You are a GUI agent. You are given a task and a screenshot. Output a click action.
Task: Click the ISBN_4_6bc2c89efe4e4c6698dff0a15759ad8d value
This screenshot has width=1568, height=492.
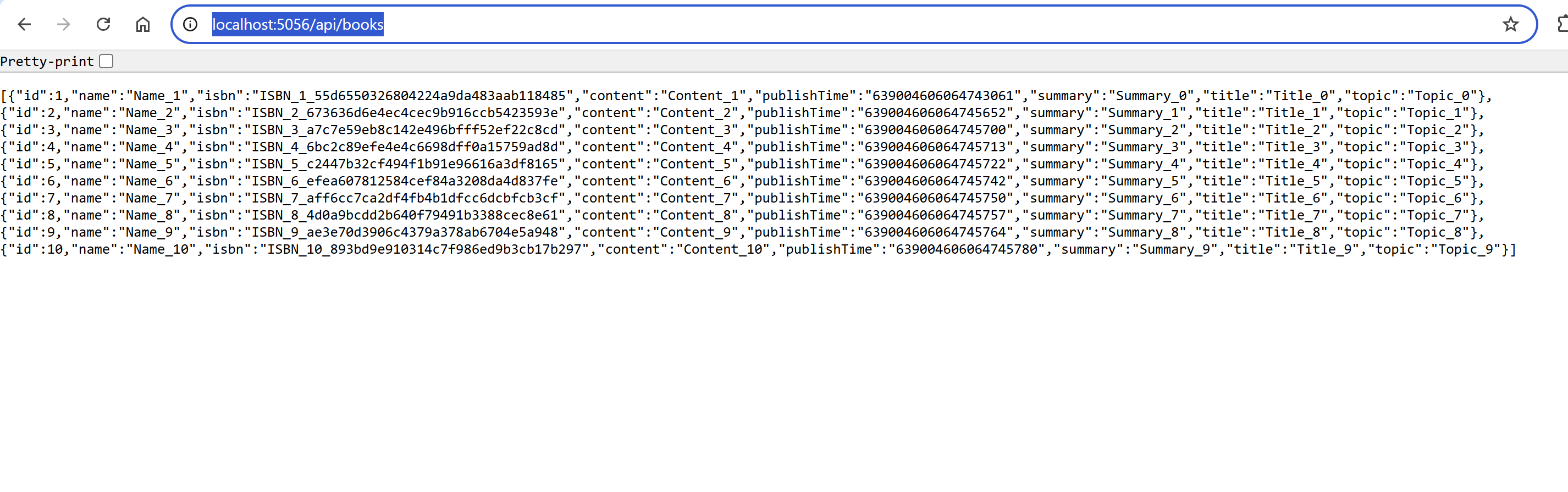(x=405, y=147)
